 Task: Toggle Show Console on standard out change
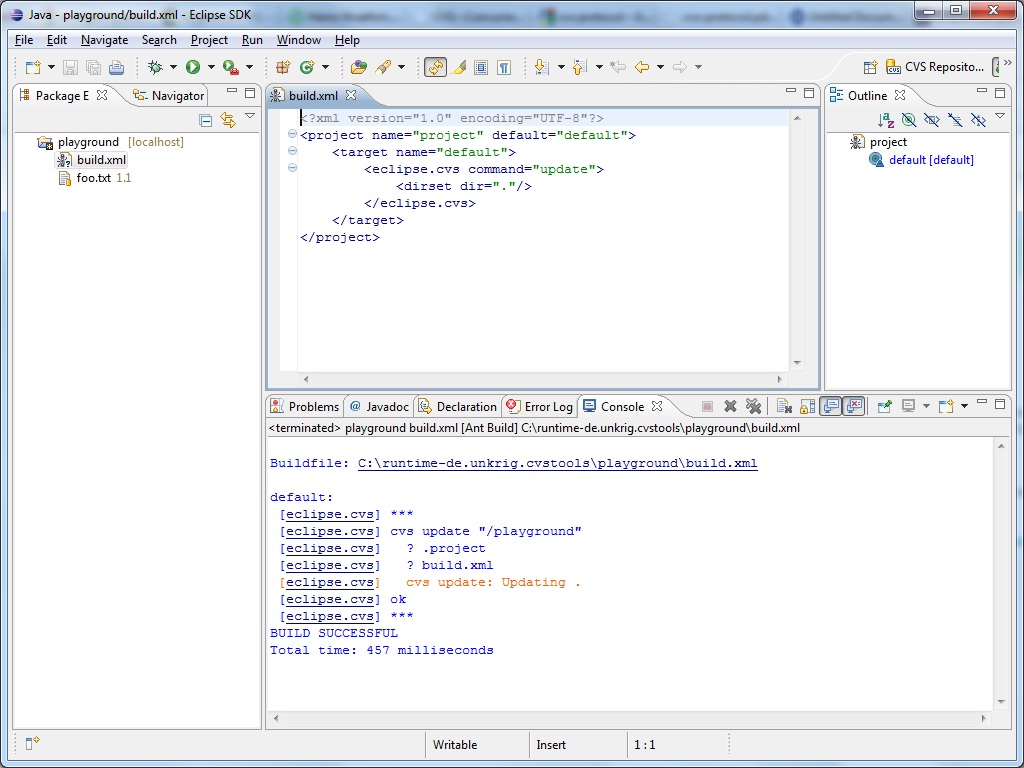(831, 406)
